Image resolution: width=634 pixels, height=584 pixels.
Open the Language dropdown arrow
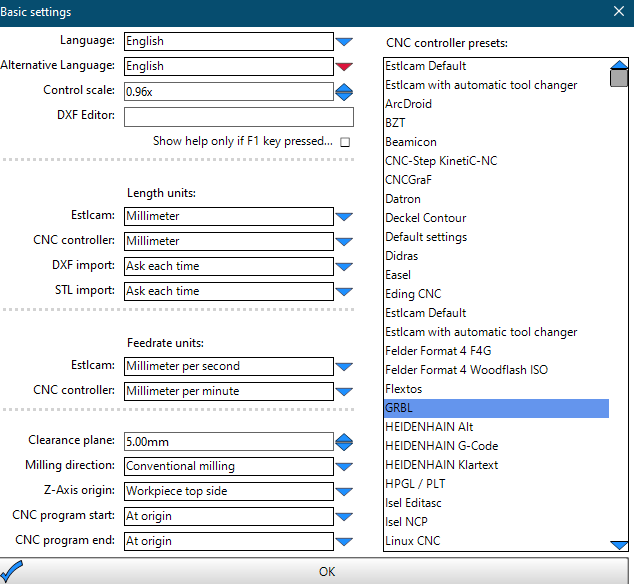click(344, 42)
